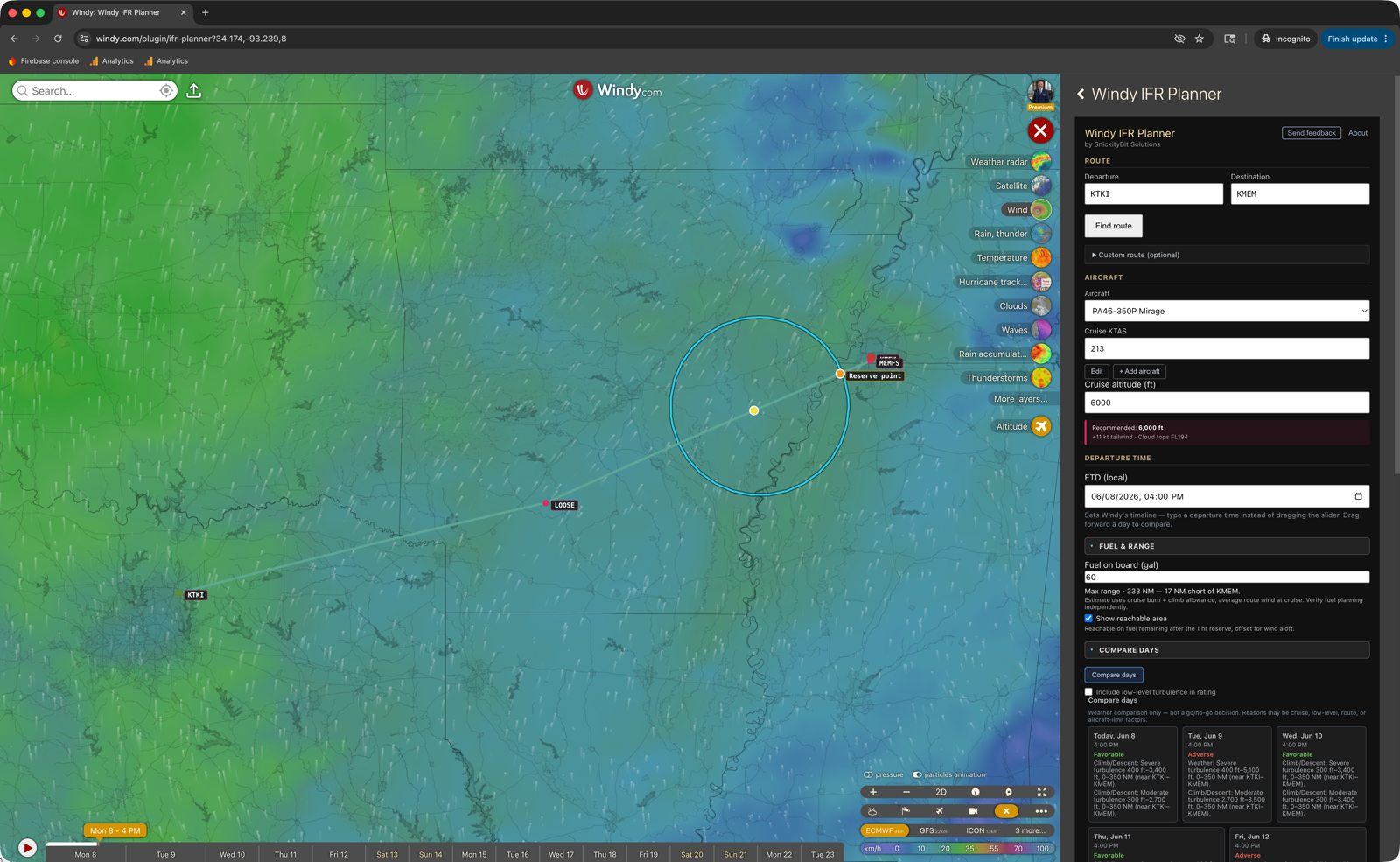The height and width of the screenshot is (862, 1400).
Task: Zoom in the map with plus icon
Action: (x=873, y=792)
